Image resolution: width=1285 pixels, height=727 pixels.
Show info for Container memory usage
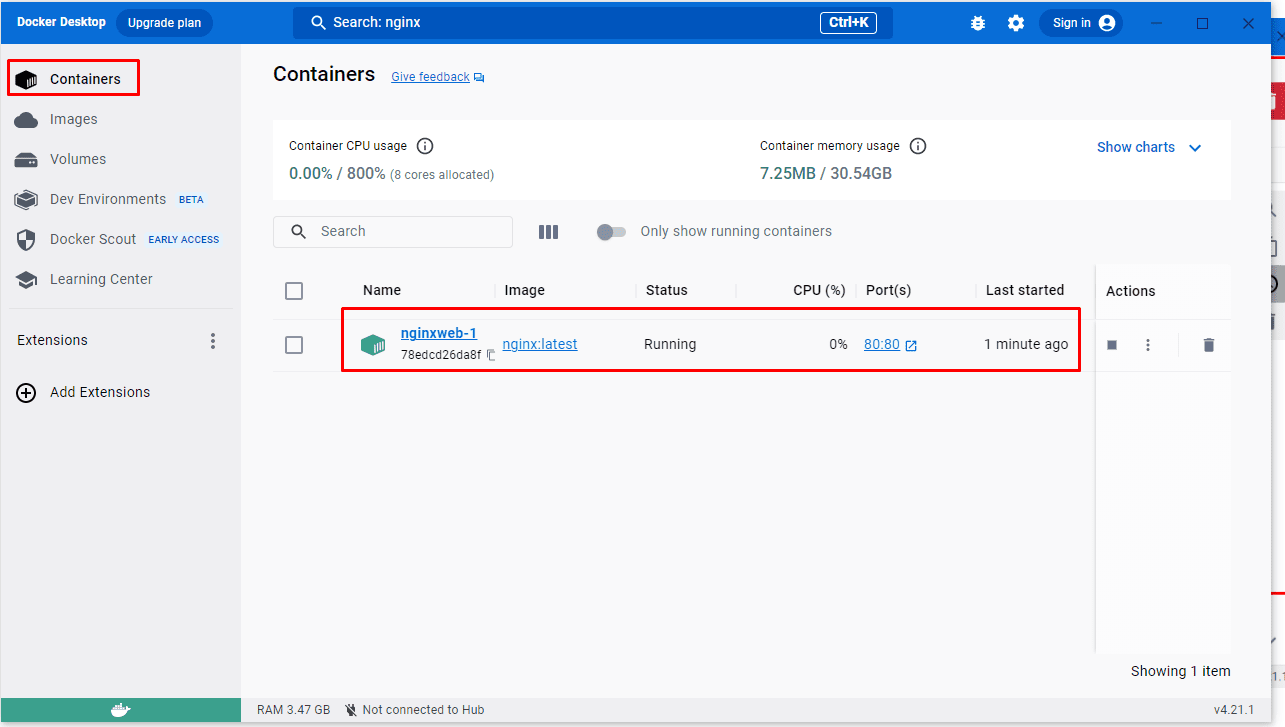(918, 146)
